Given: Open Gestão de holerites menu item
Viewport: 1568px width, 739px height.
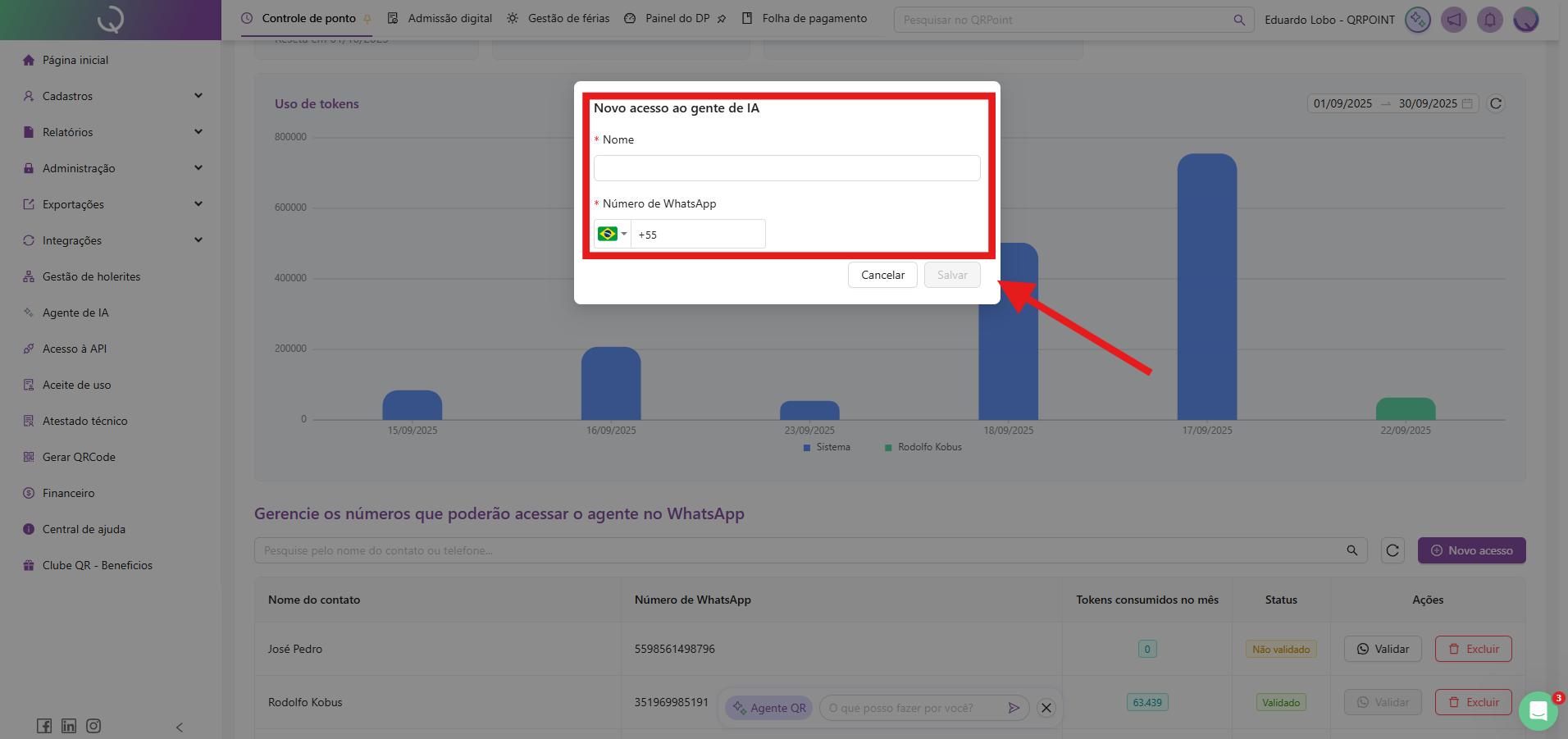Looking at the screenshot, I should click(91, 276).
